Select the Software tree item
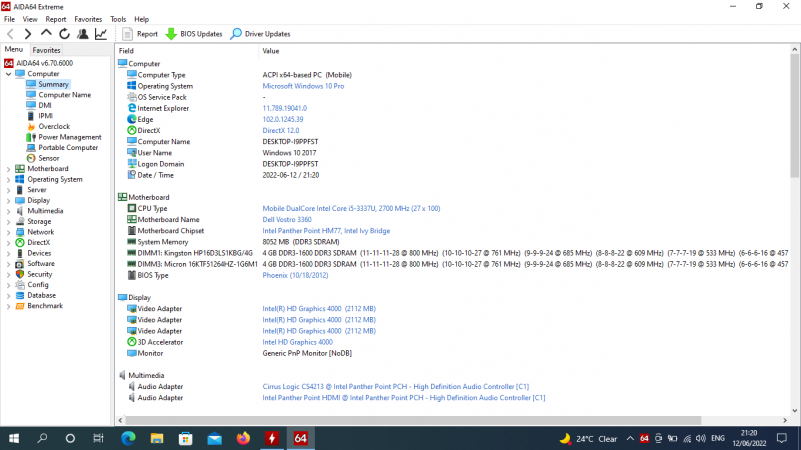 [41, 264]
